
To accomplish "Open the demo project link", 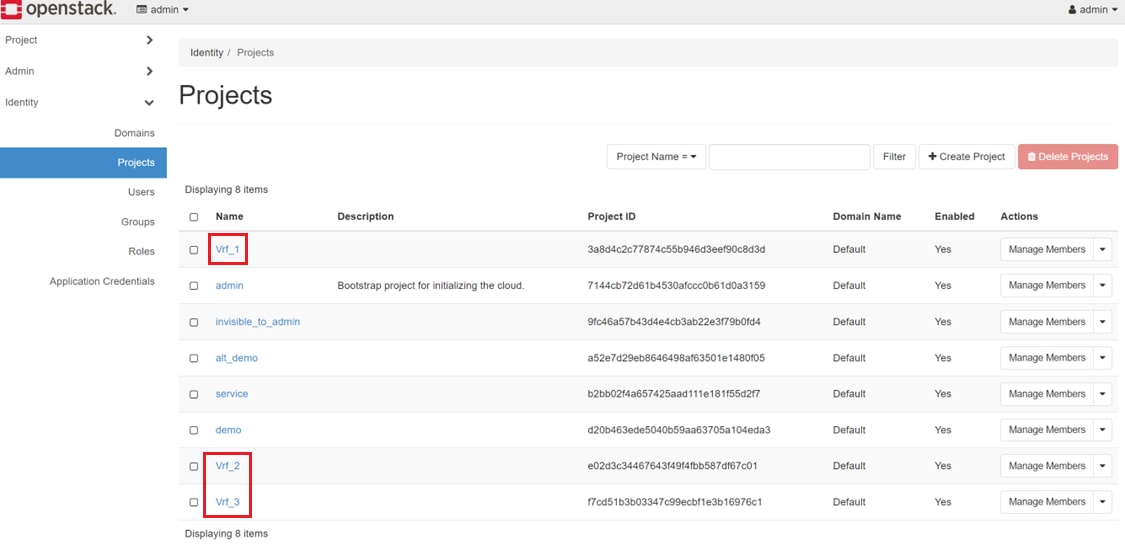I will (228, 430).
